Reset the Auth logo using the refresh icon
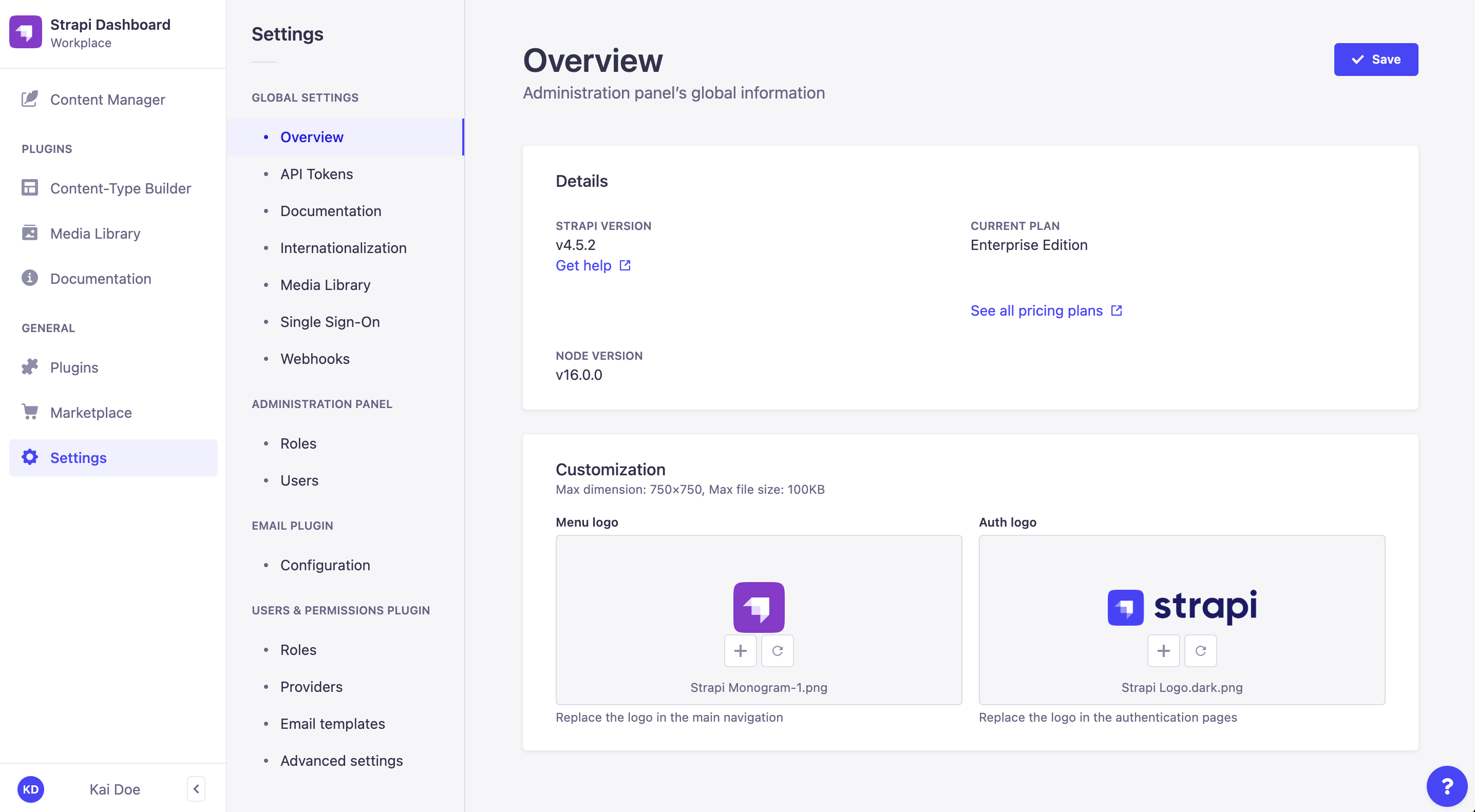1475x812 pixels. 1200,651
